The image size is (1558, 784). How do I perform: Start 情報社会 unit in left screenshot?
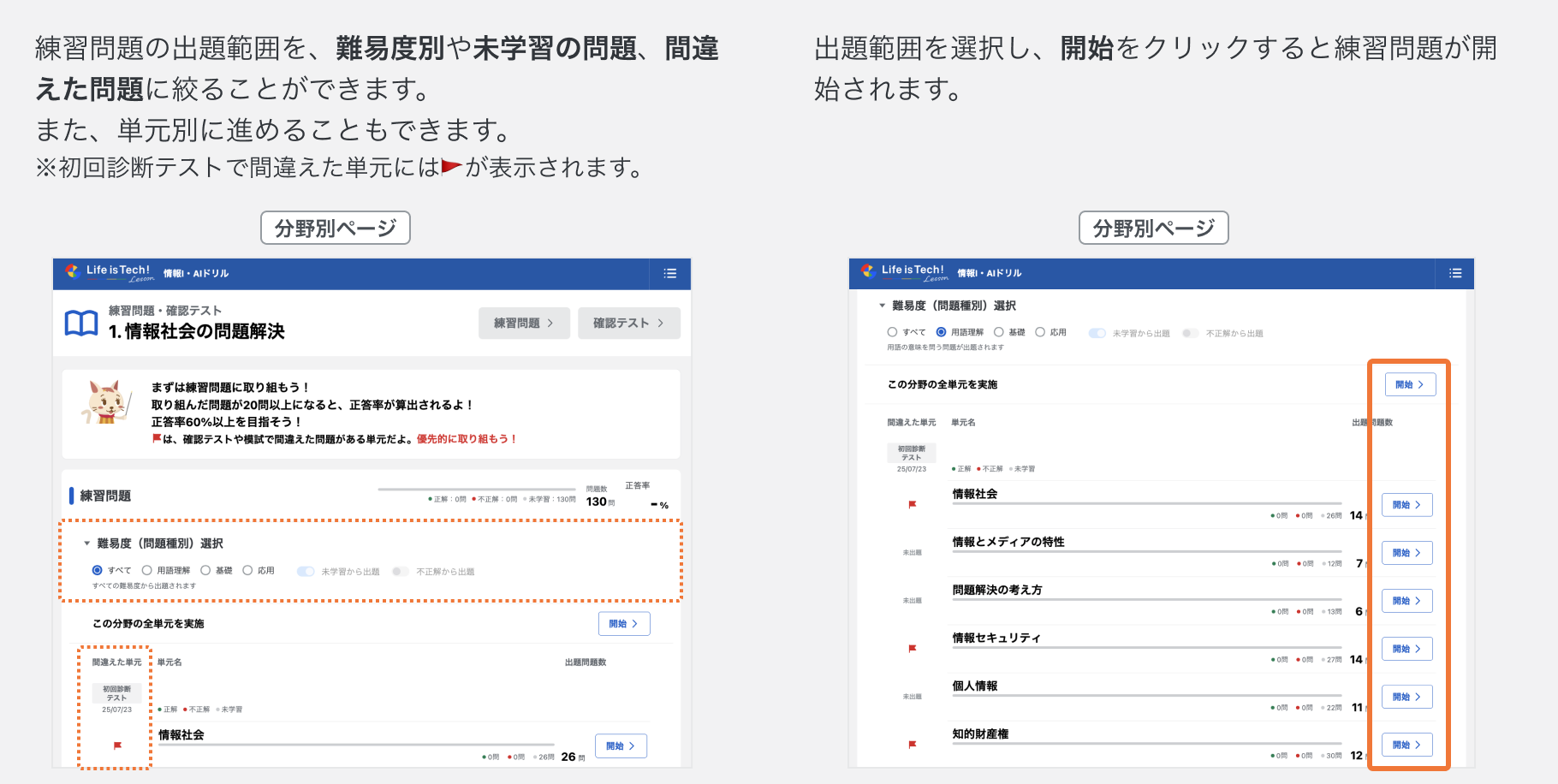point(621,746)
